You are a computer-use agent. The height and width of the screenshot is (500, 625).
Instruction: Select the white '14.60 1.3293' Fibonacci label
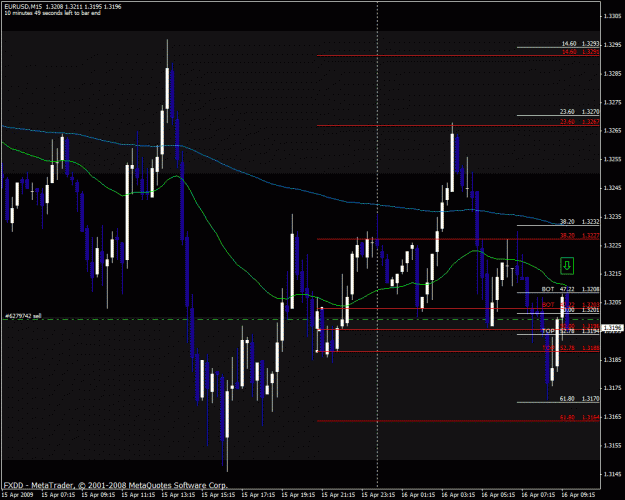point(580,43)
